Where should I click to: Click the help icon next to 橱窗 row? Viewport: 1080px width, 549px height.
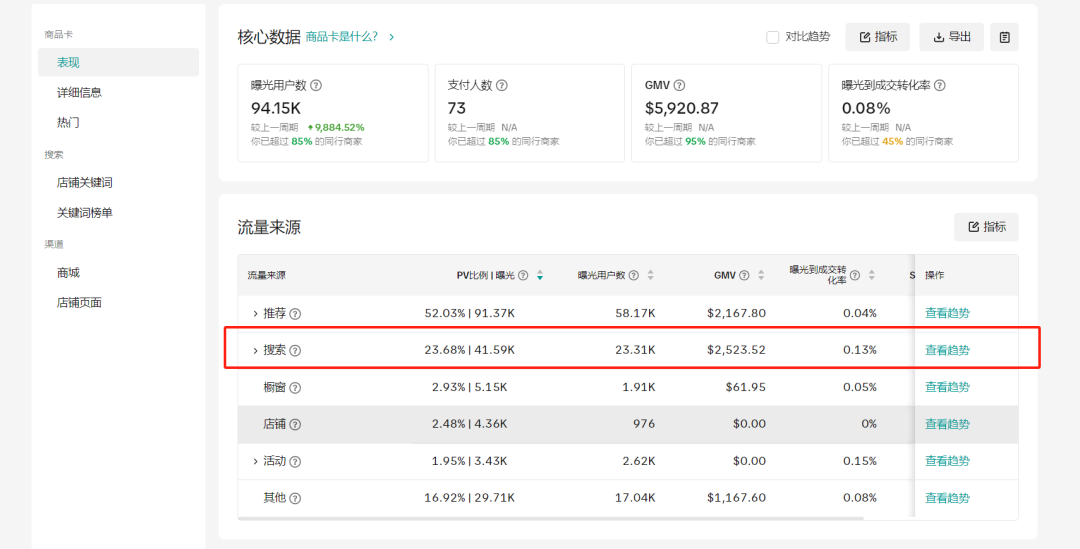coord(295,388)
